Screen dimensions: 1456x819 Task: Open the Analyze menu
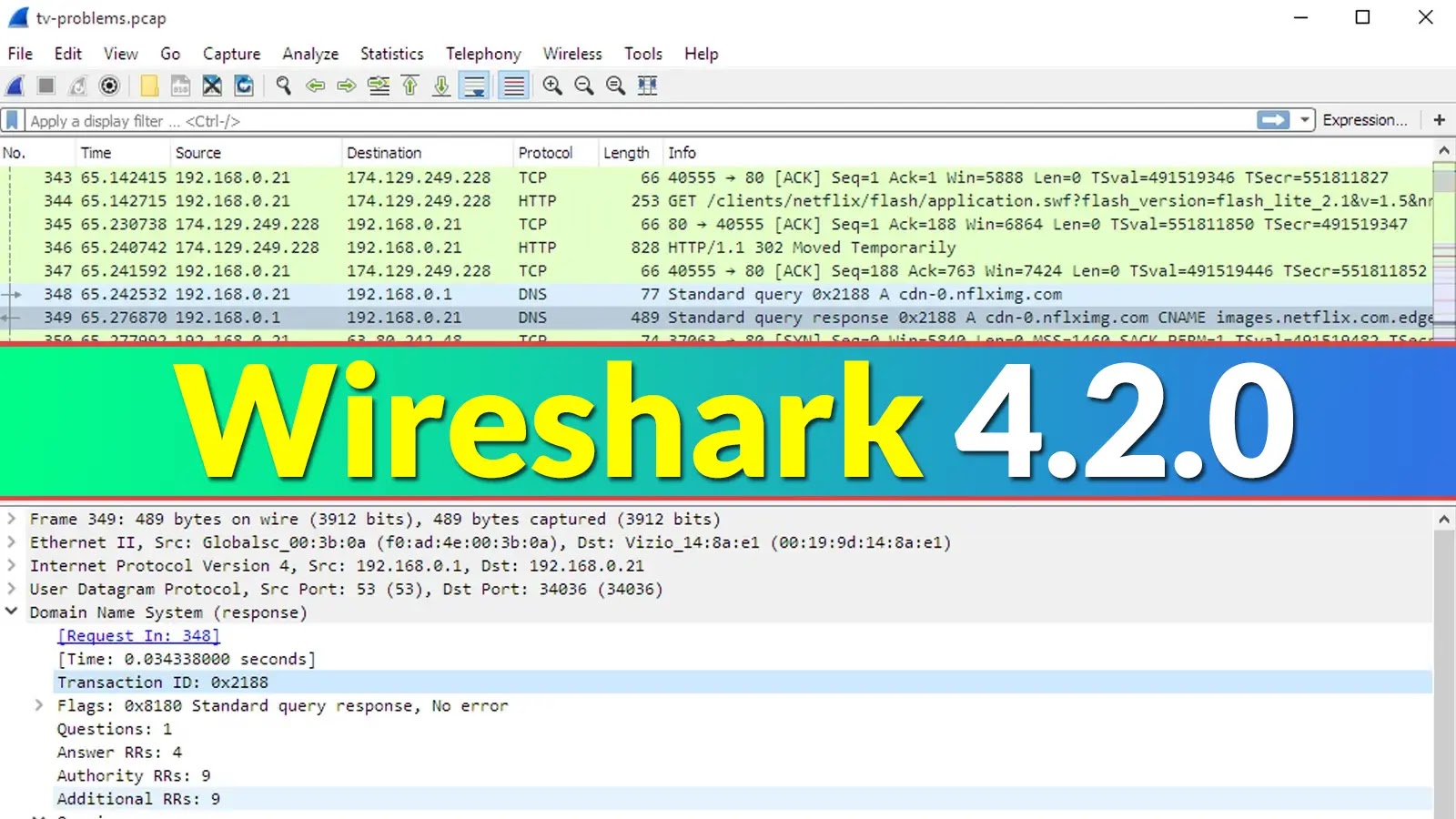pyautogui.click(x=310, y=54)
